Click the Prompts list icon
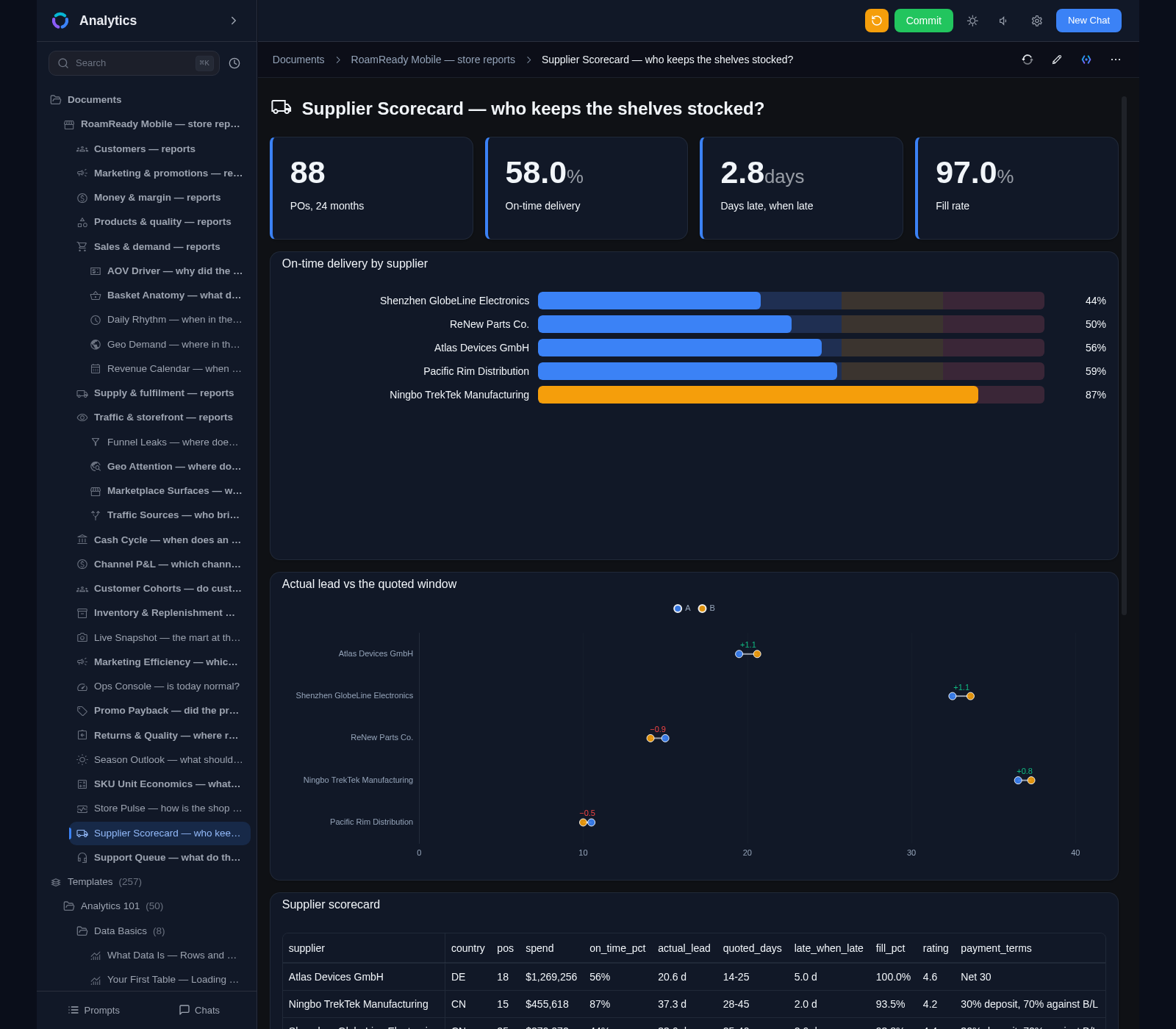 [73, 1010]
